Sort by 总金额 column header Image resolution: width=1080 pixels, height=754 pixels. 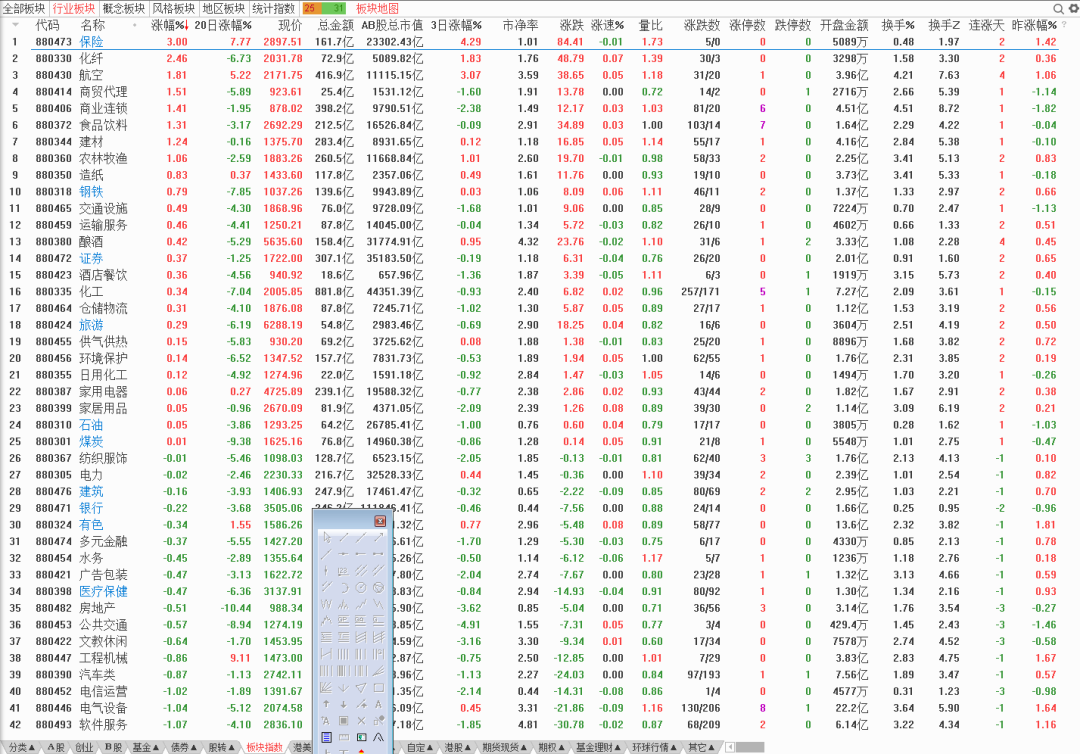(x=335, y=25)
